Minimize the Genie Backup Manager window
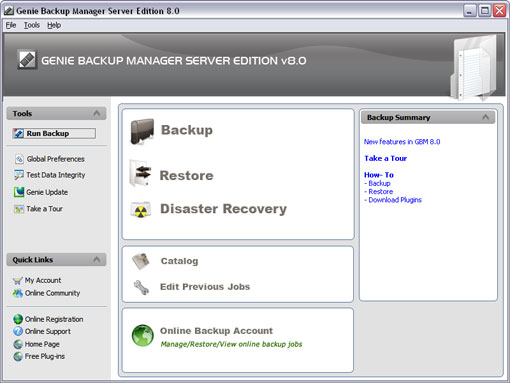The height and width of the screenshot is (383, 510). 469,11
